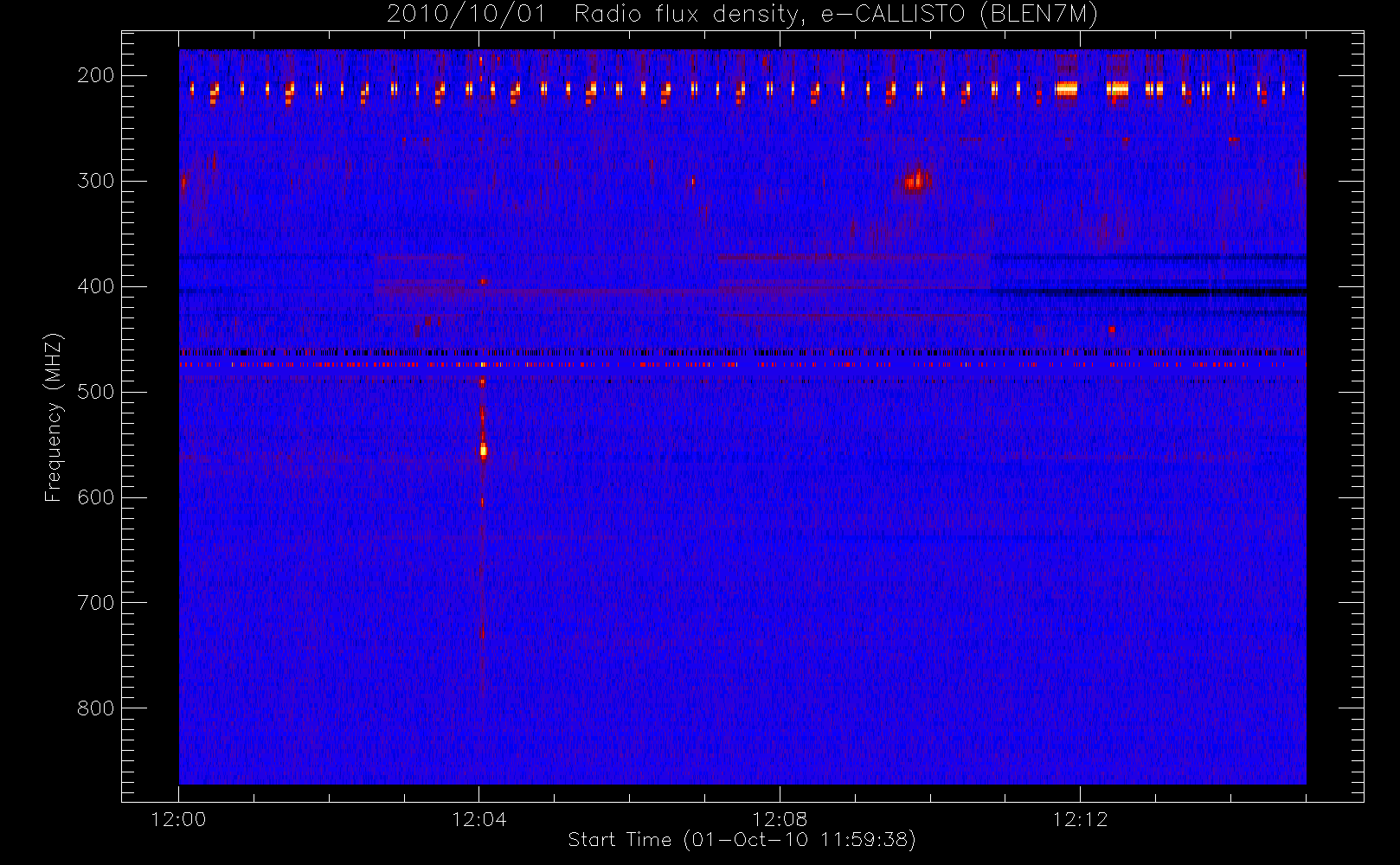The height and width of the screenshot is (865, 1400).
Task: Click the 'Start Time (01-Oct-10 11:59:38)' label
Action: (742, 840)
